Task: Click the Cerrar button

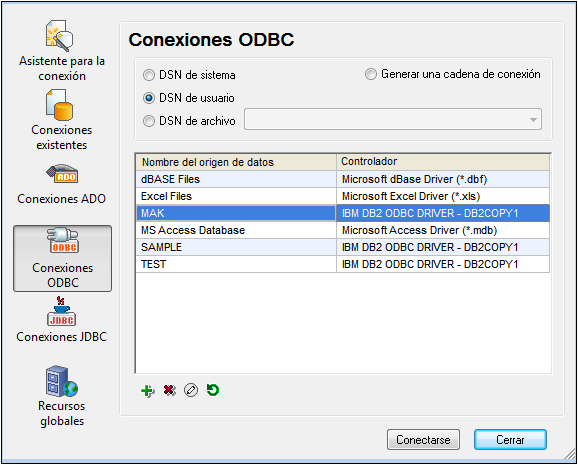Action: pyautogui.click(x=510, y=440)
